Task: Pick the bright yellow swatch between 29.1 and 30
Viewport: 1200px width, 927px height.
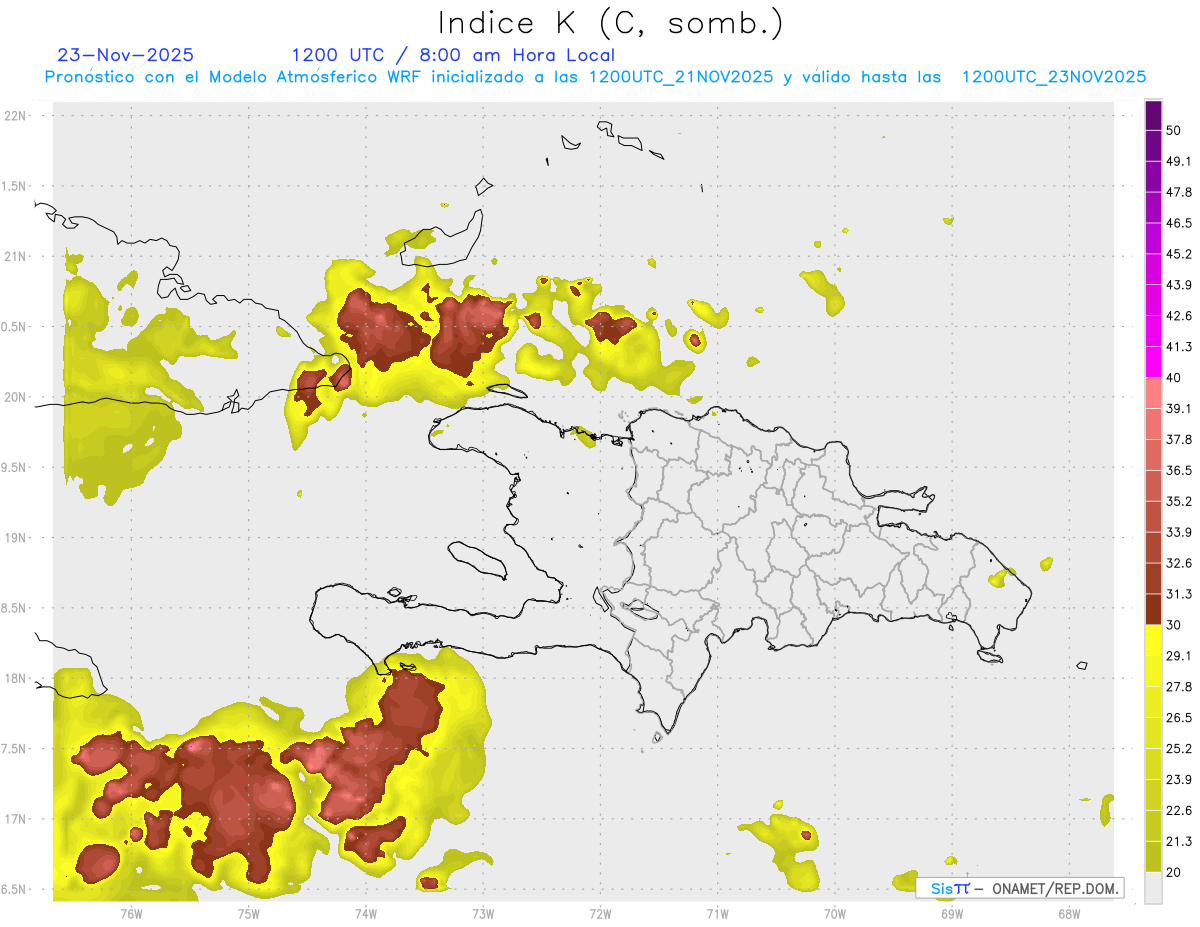Action: pos(1153,641)
